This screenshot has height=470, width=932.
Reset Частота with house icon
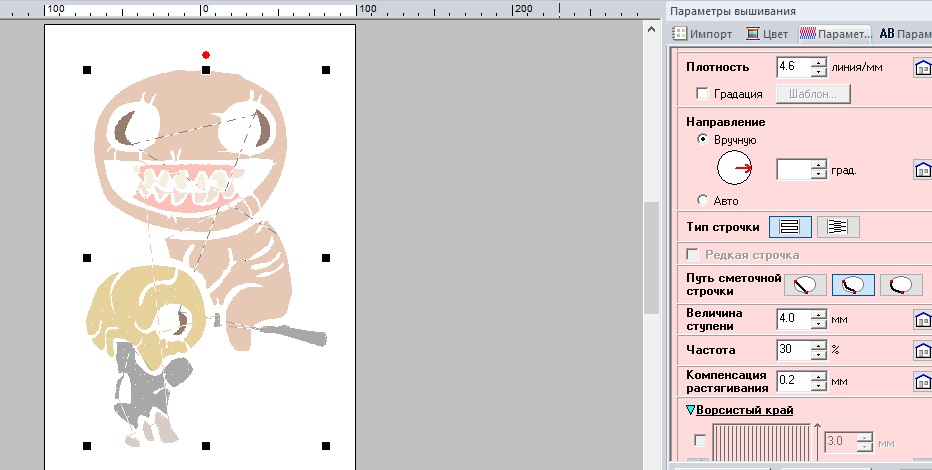tap(923, 351)
